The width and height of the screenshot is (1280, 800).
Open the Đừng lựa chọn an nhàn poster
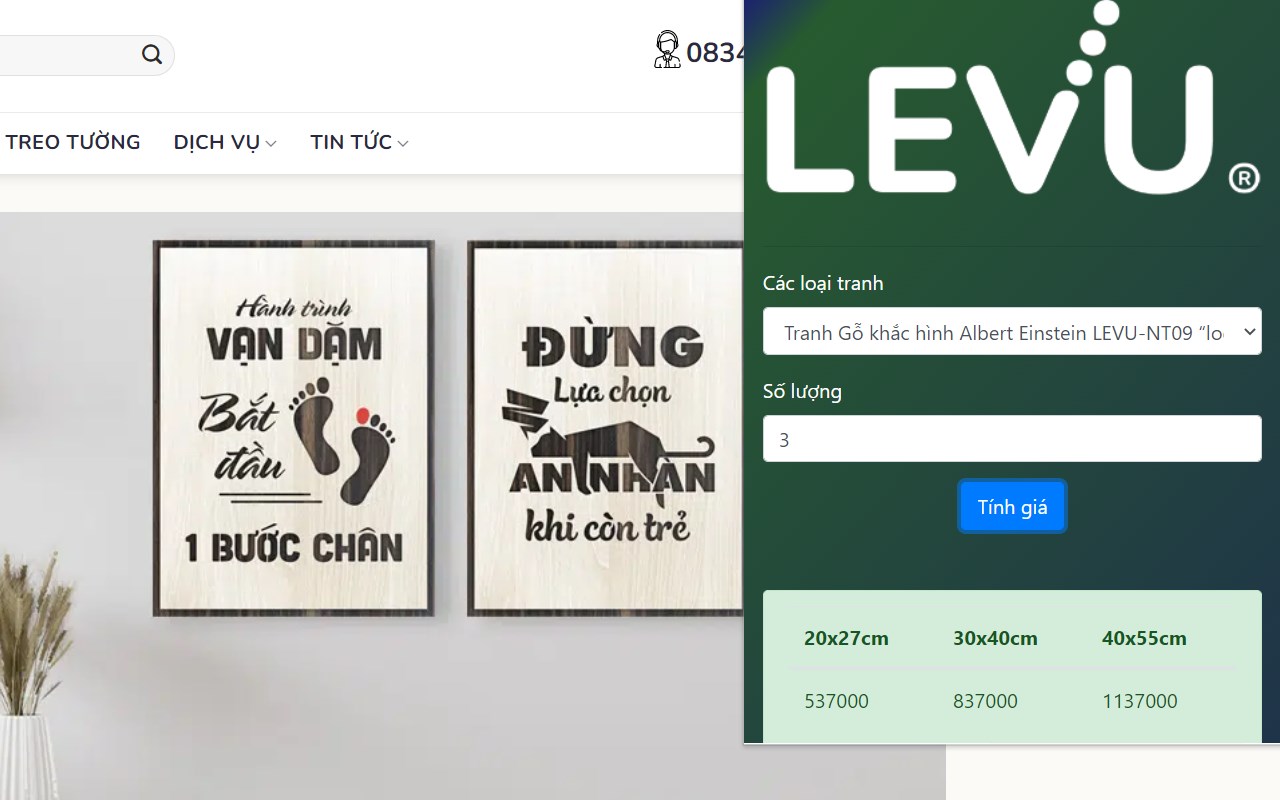point(606,428)
